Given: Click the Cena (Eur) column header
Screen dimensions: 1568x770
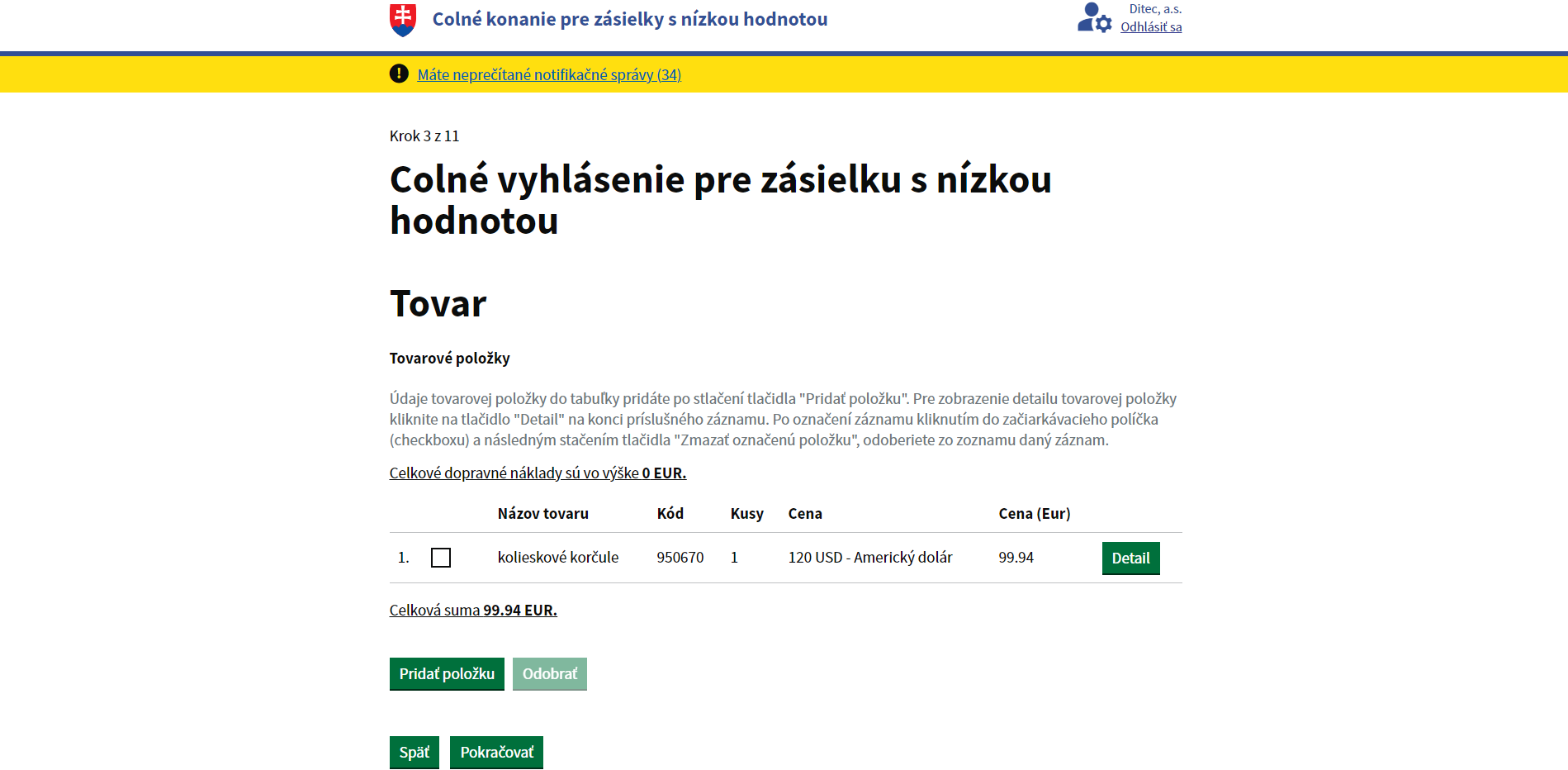Looking at the screenshot, I should tap(1034, 514).
